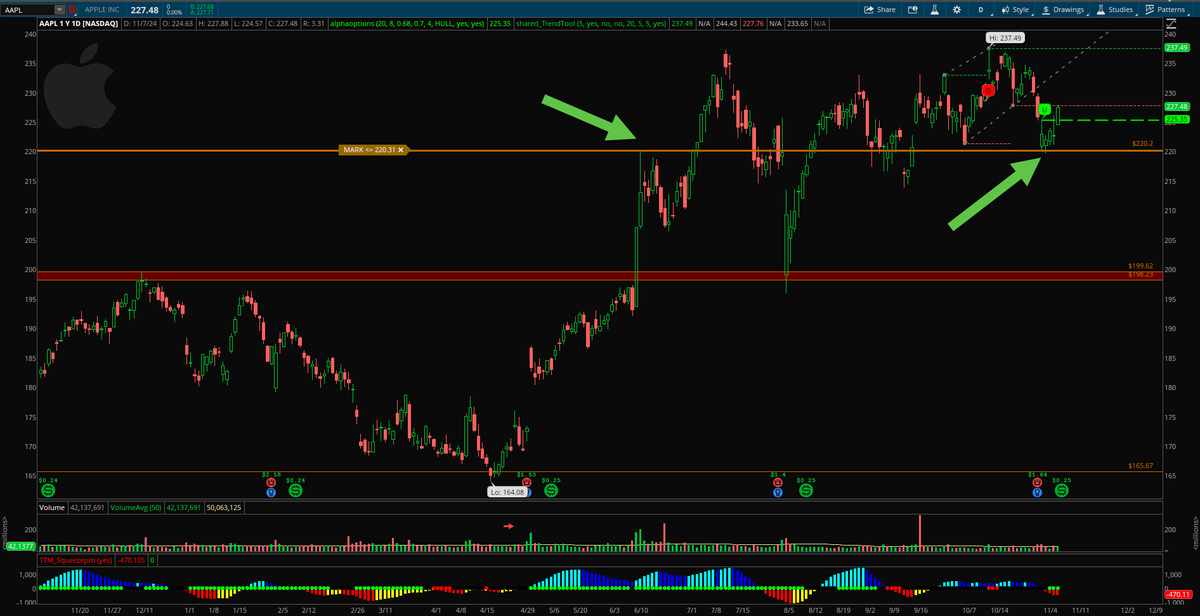The width and height of the screenshot is (1200, 616).
Task: Click the 227.48 last price in the top bar
Action: [145, 10]
